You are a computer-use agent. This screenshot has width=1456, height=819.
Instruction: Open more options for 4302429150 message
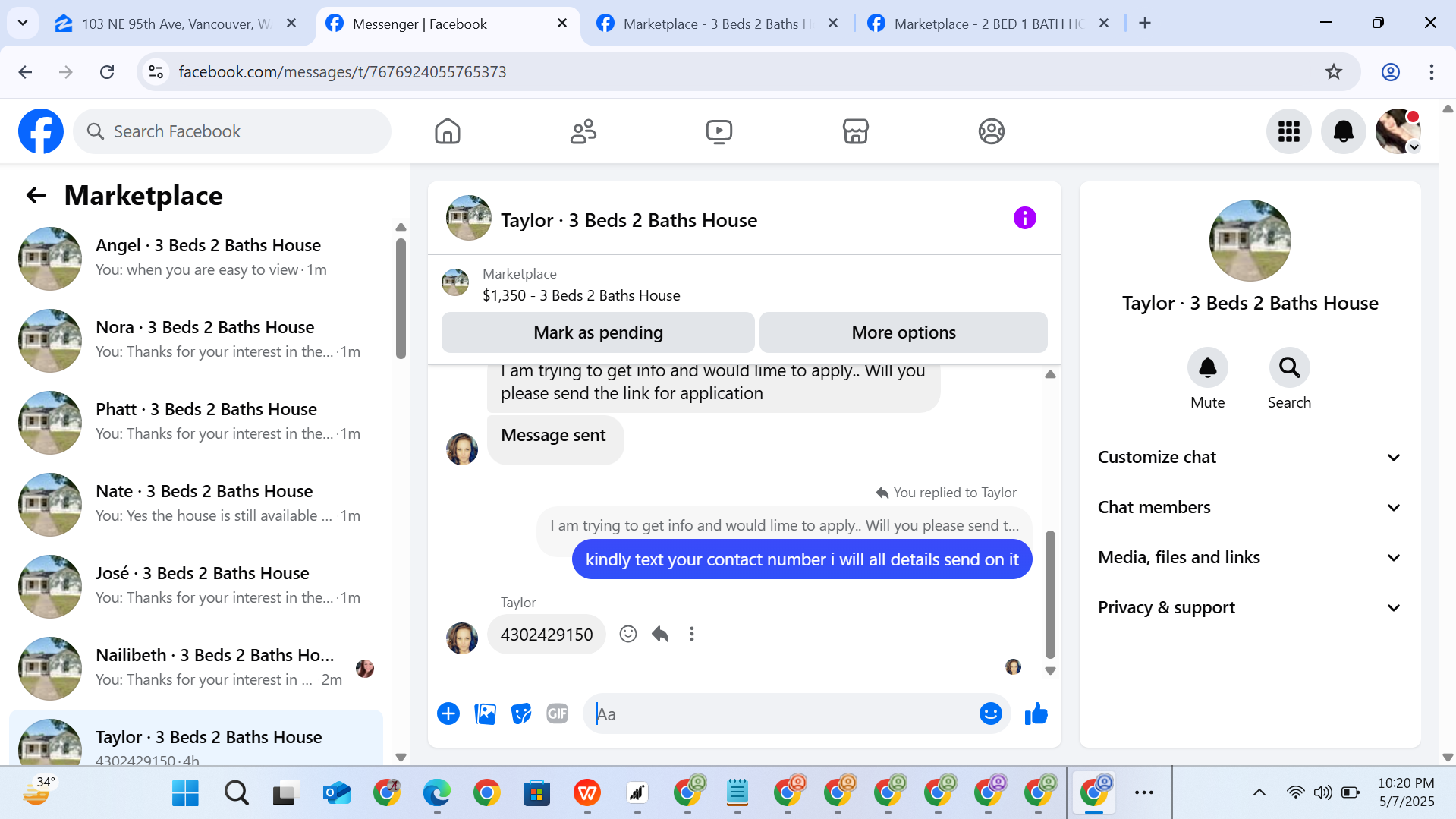[x=691, y=634]
